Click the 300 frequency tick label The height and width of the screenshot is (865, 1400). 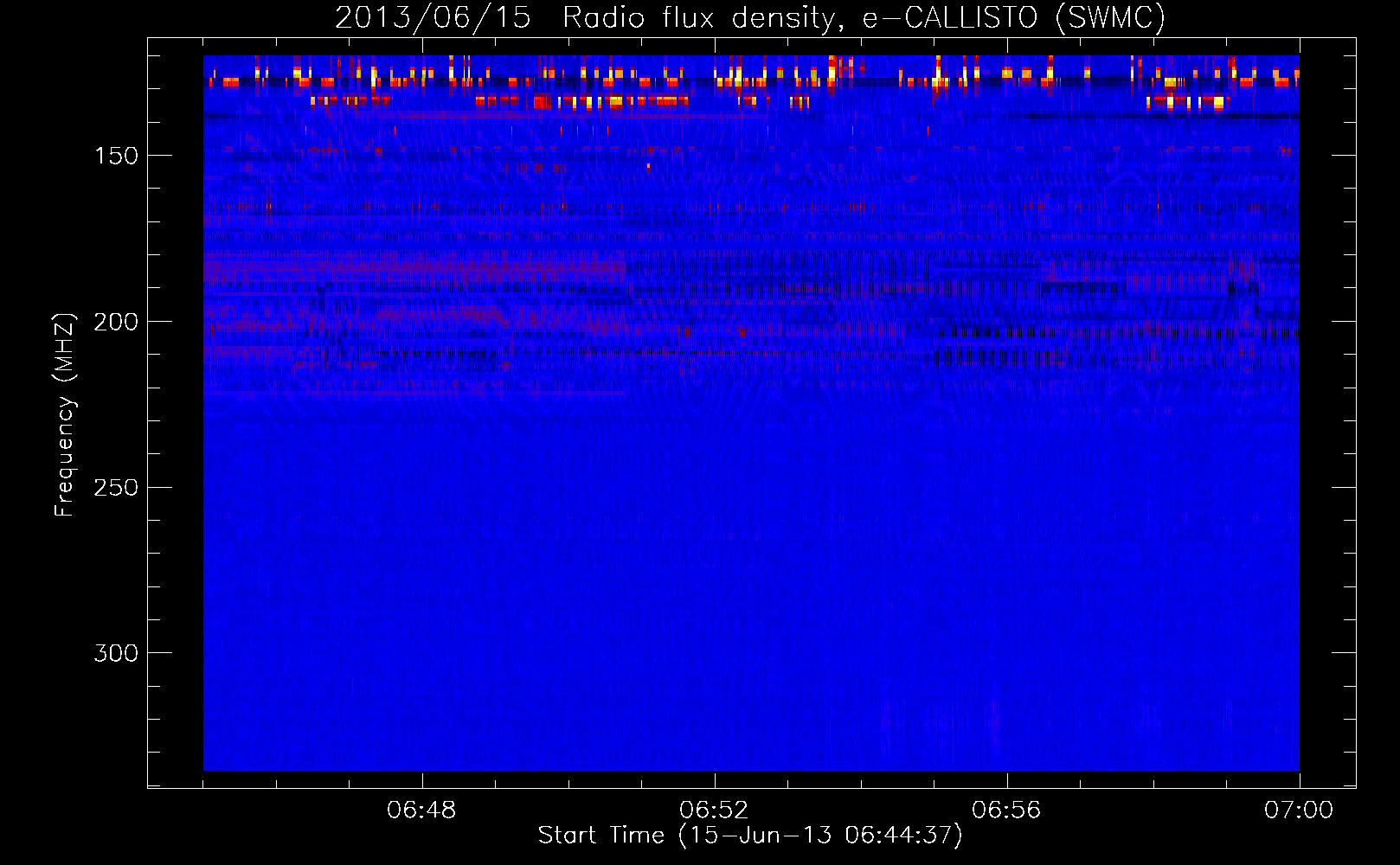point(117,653)
